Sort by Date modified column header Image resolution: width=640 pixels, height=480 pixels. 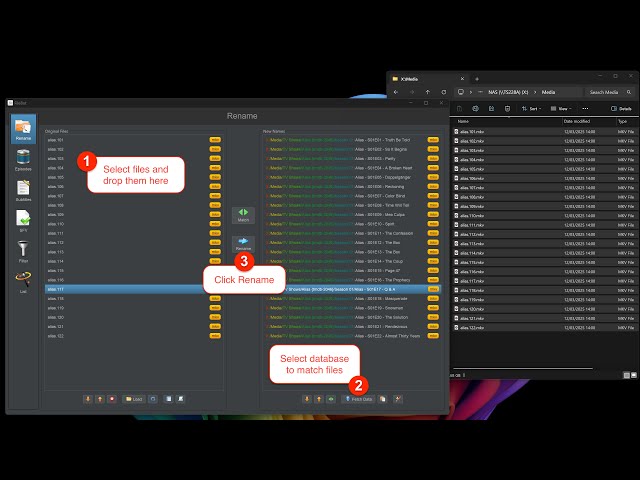click(577, 121)
